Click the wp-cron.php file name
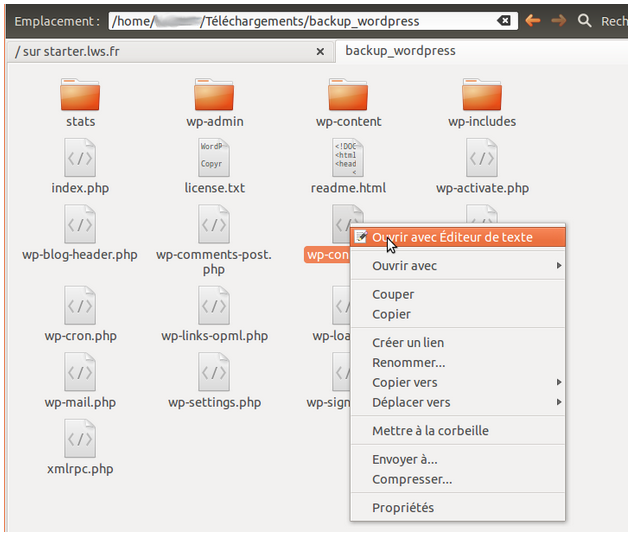 pyautogui.click(x=80, y=336)
